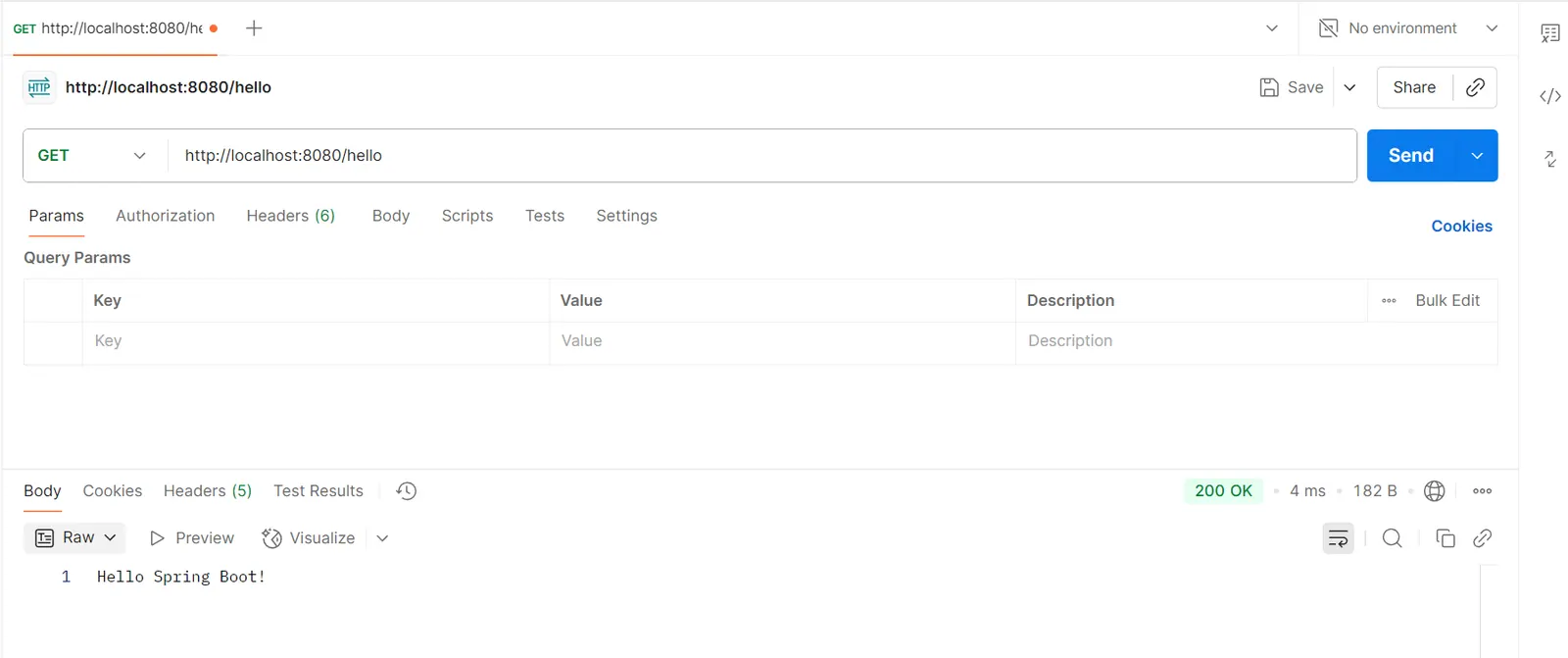Open the GET method dropdown
Image resolution: width=1568 pixels, height=658 pixels.
click(x=92, y=156)
